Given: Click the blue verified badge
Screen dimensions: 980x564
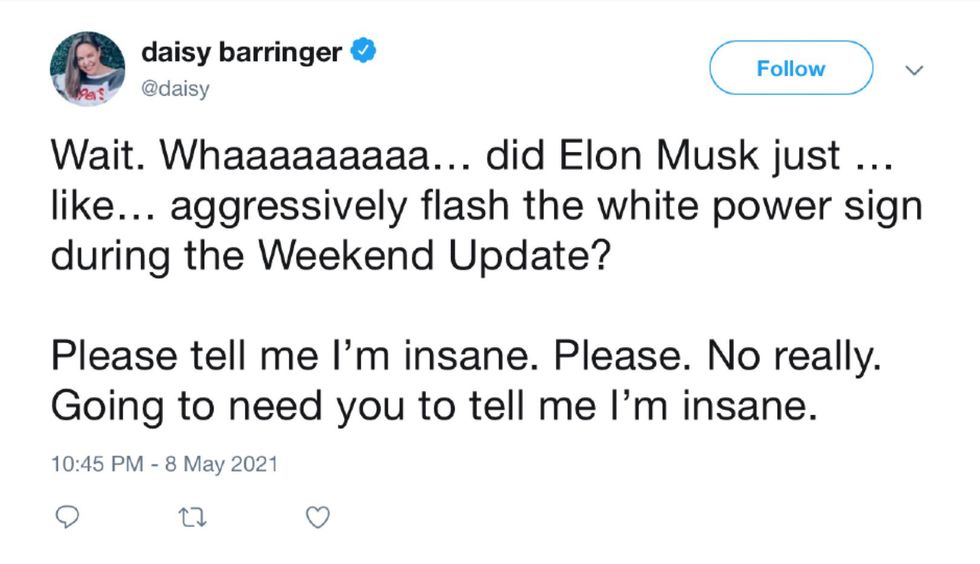Looking at the screenshot, I should pos(365,51).
